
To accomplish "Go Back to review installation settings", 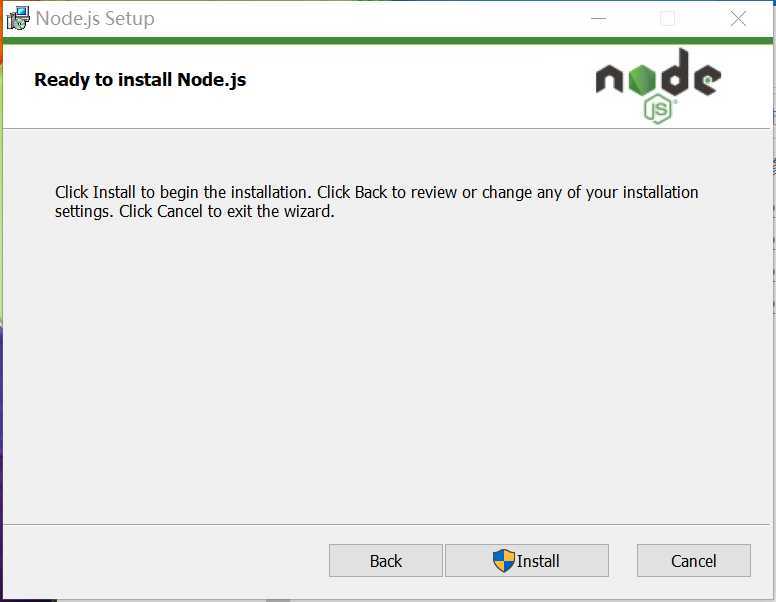I will click(386, 560).
